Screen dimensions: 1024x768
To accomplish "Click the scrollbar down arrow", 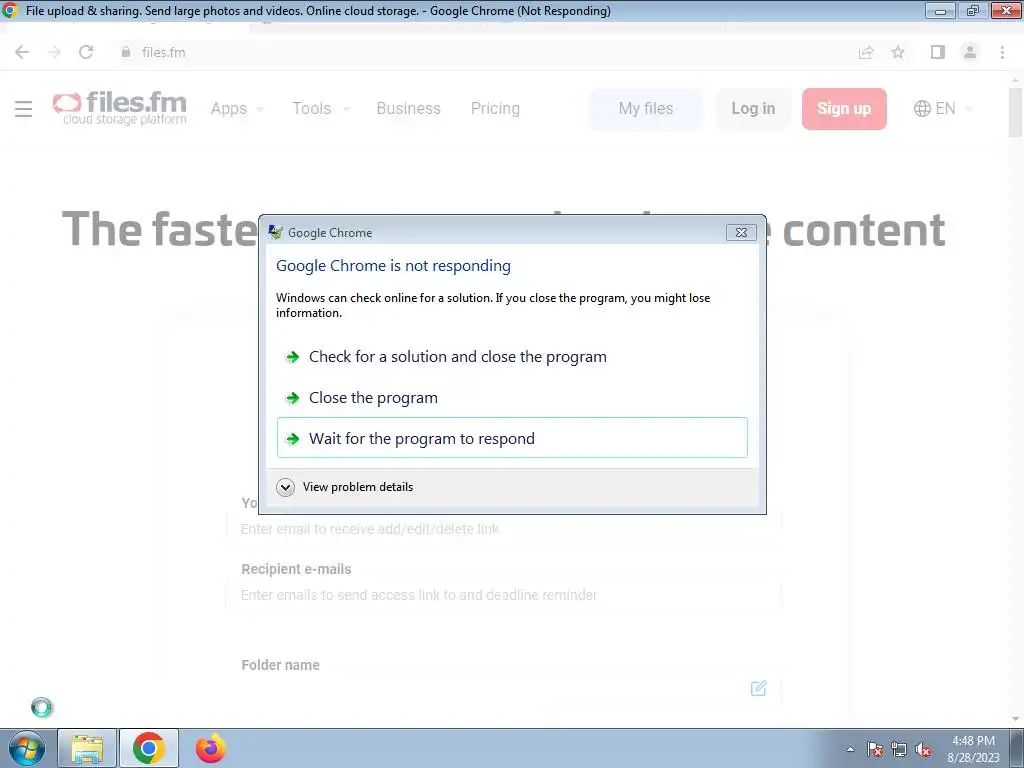I will [1016, 719].
